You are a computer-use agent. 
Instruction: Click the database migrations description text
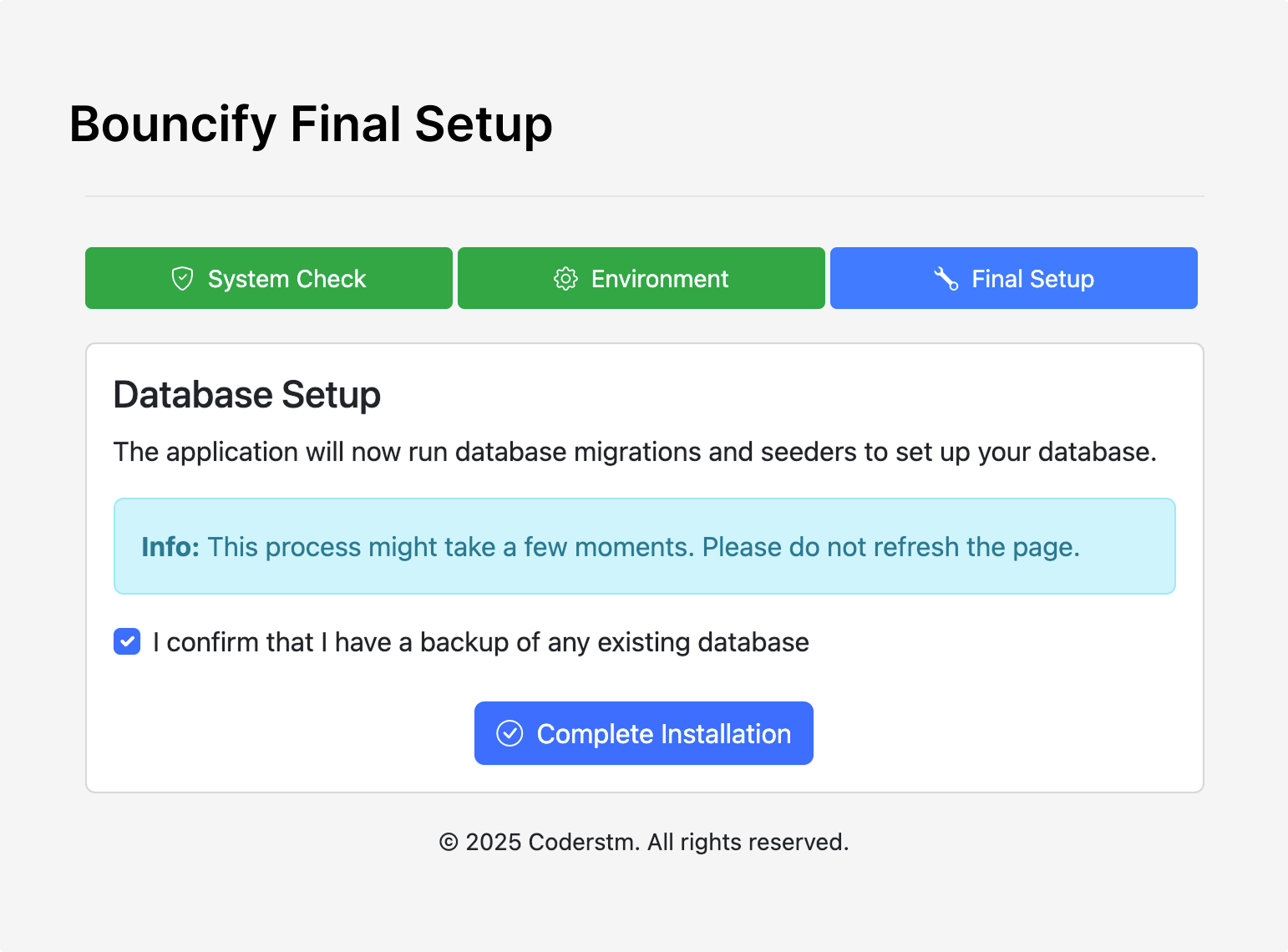[635, 452]
